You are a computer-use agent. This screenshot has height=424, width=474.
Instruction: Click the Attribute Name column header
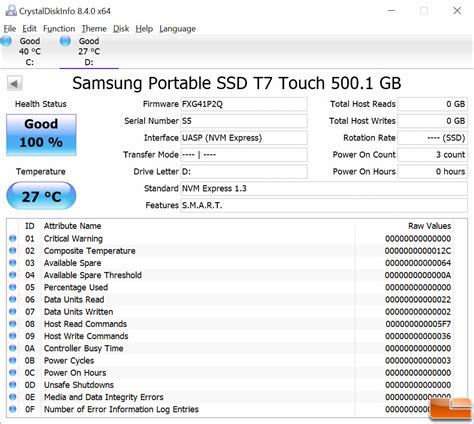[72, 226]
